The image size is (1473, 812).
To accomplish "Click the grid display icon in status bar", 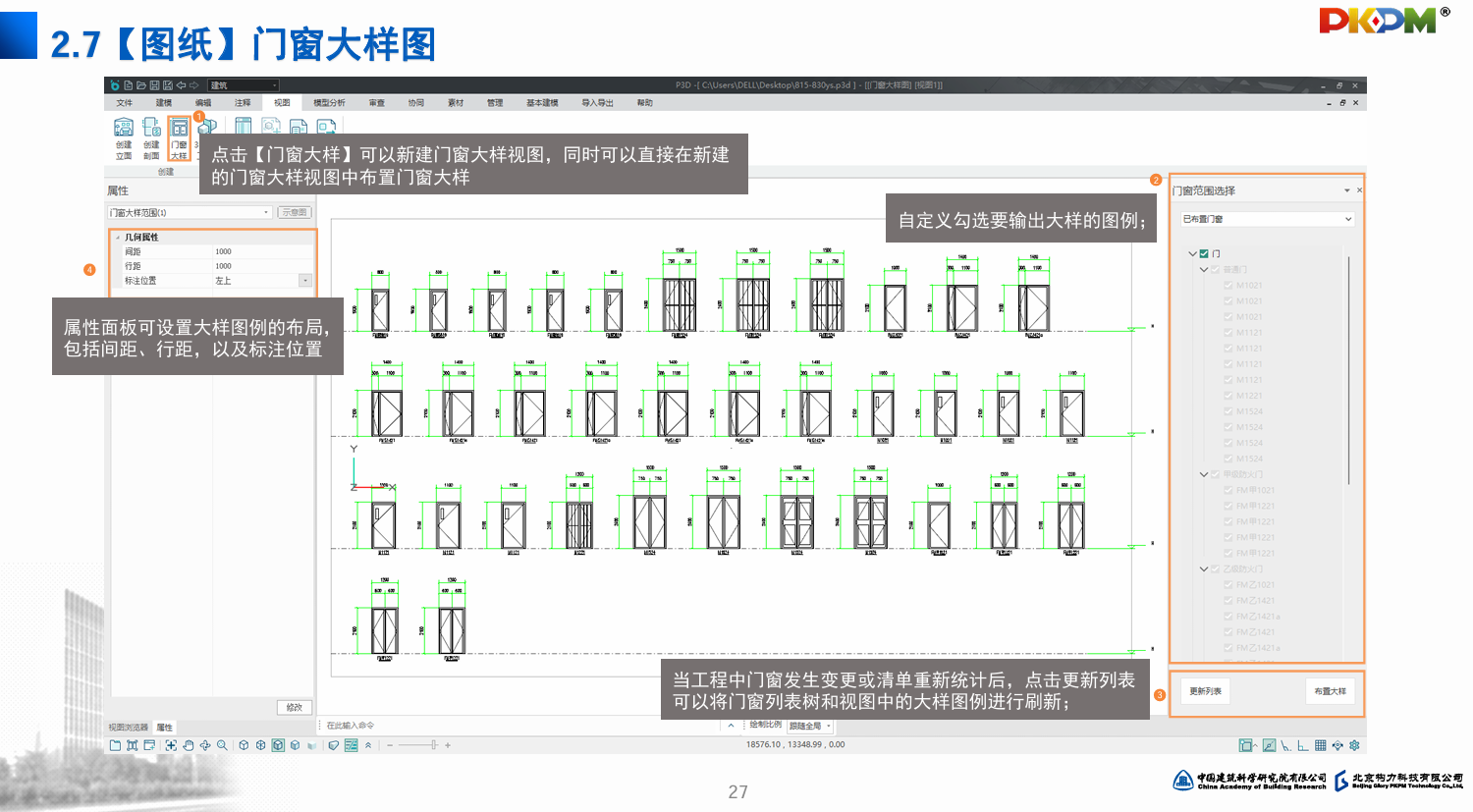I will click(x=1321, y=745).
